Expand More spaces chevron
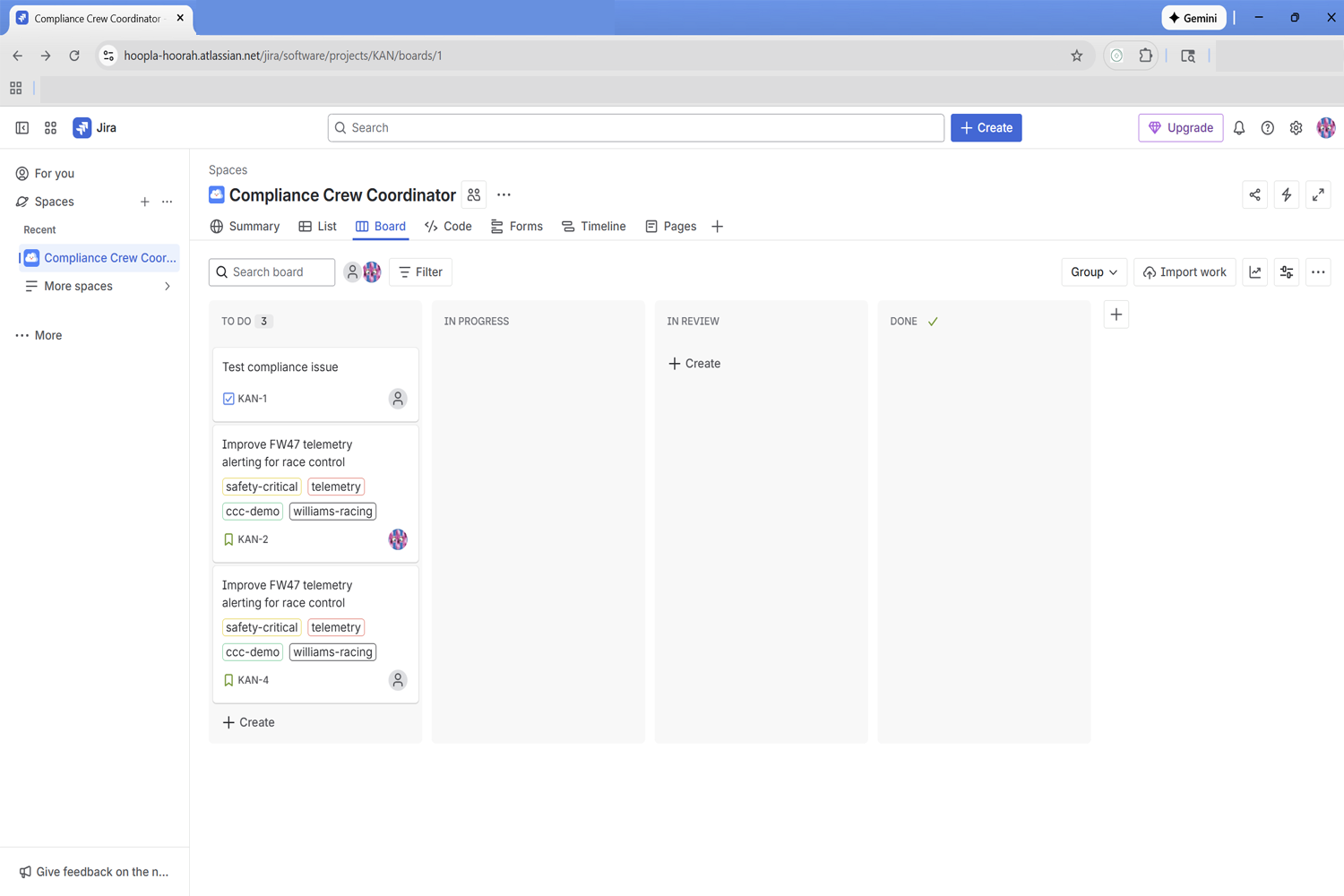The width and height of the screenshot is (1344, 896). point(168,287)
